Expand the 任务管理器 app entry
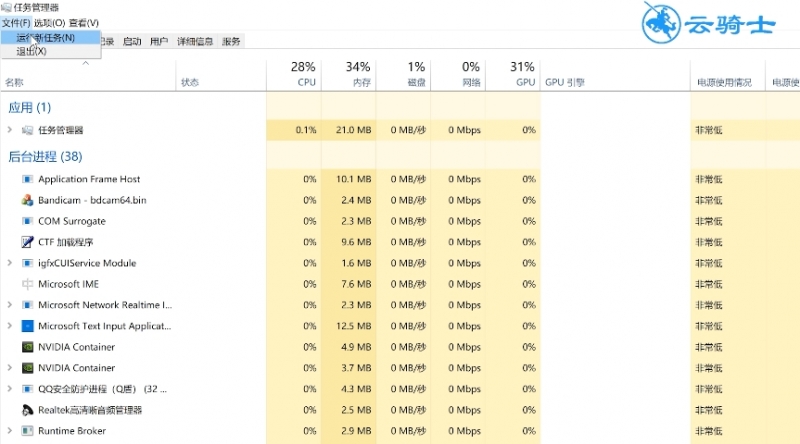 pyautogui.click(x=10, y=130)
